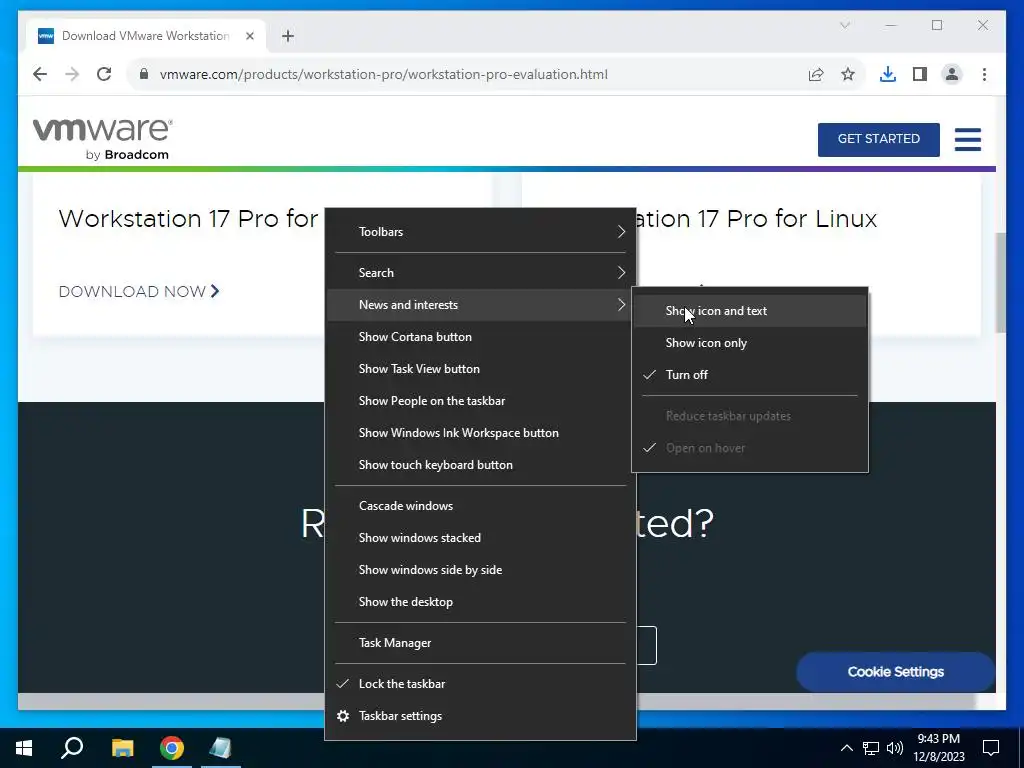Choose Cascade windows
Image resolution: width=1024 pixels, height=768 pixels.
[x=481, y=506]
